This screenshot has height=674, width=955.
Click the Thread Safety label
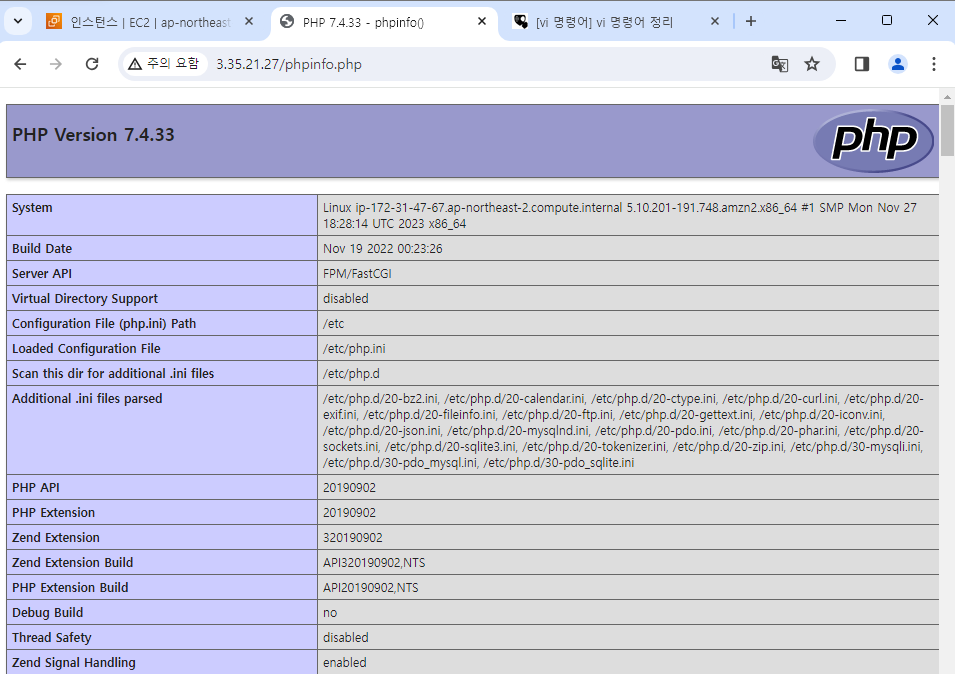(52, 637)
